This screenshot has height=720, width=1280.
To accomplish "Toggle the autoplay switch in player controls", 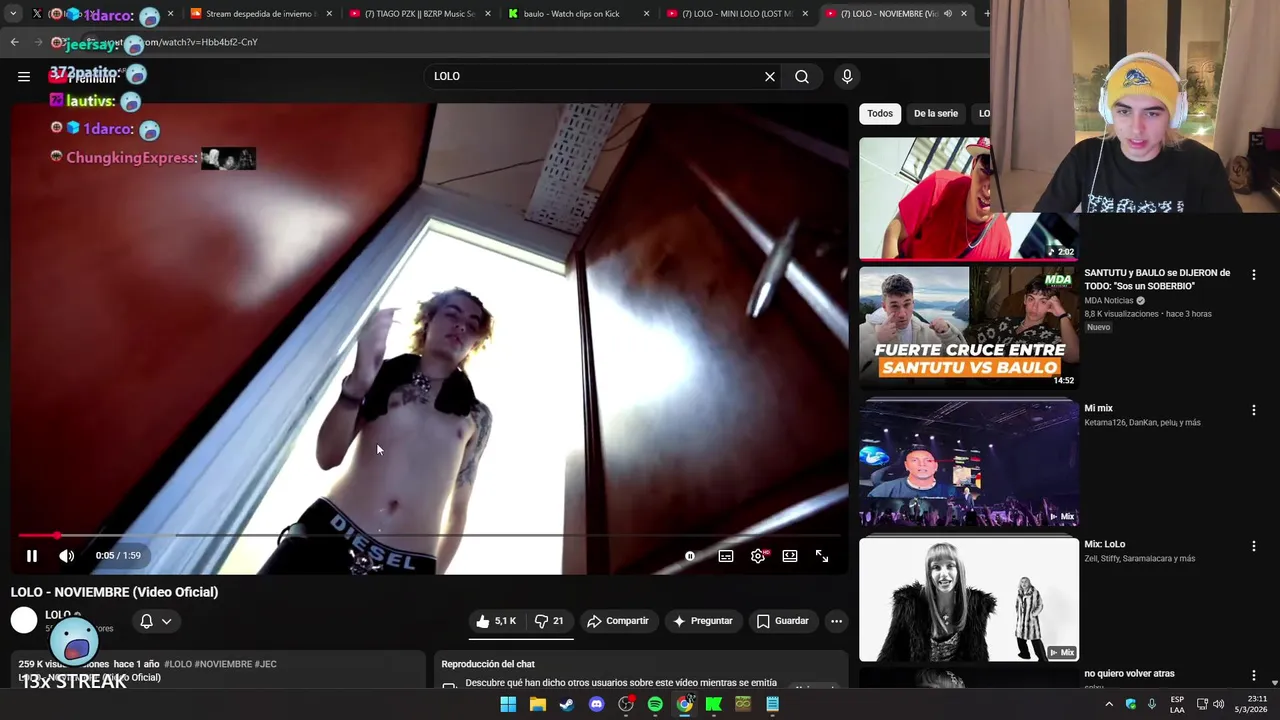I will (x=690, y=556).
